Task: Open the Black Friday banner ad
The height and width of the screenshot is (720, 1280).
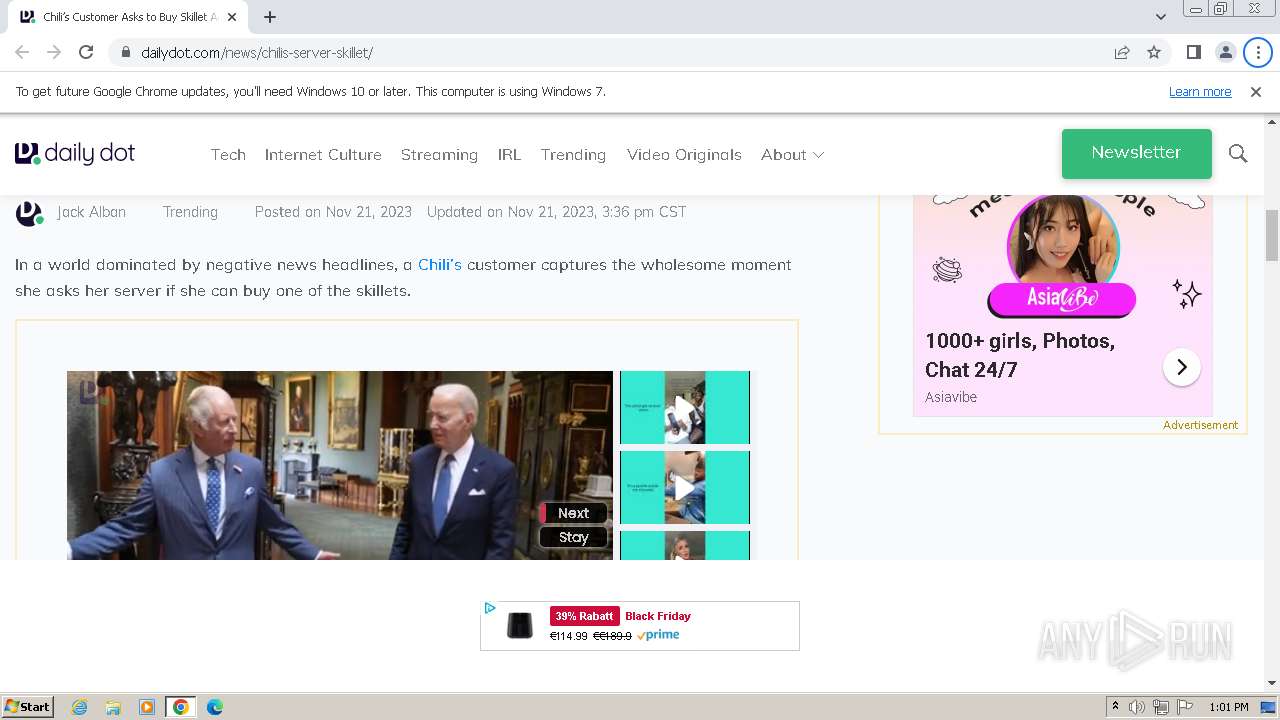Action: (640, 626)
